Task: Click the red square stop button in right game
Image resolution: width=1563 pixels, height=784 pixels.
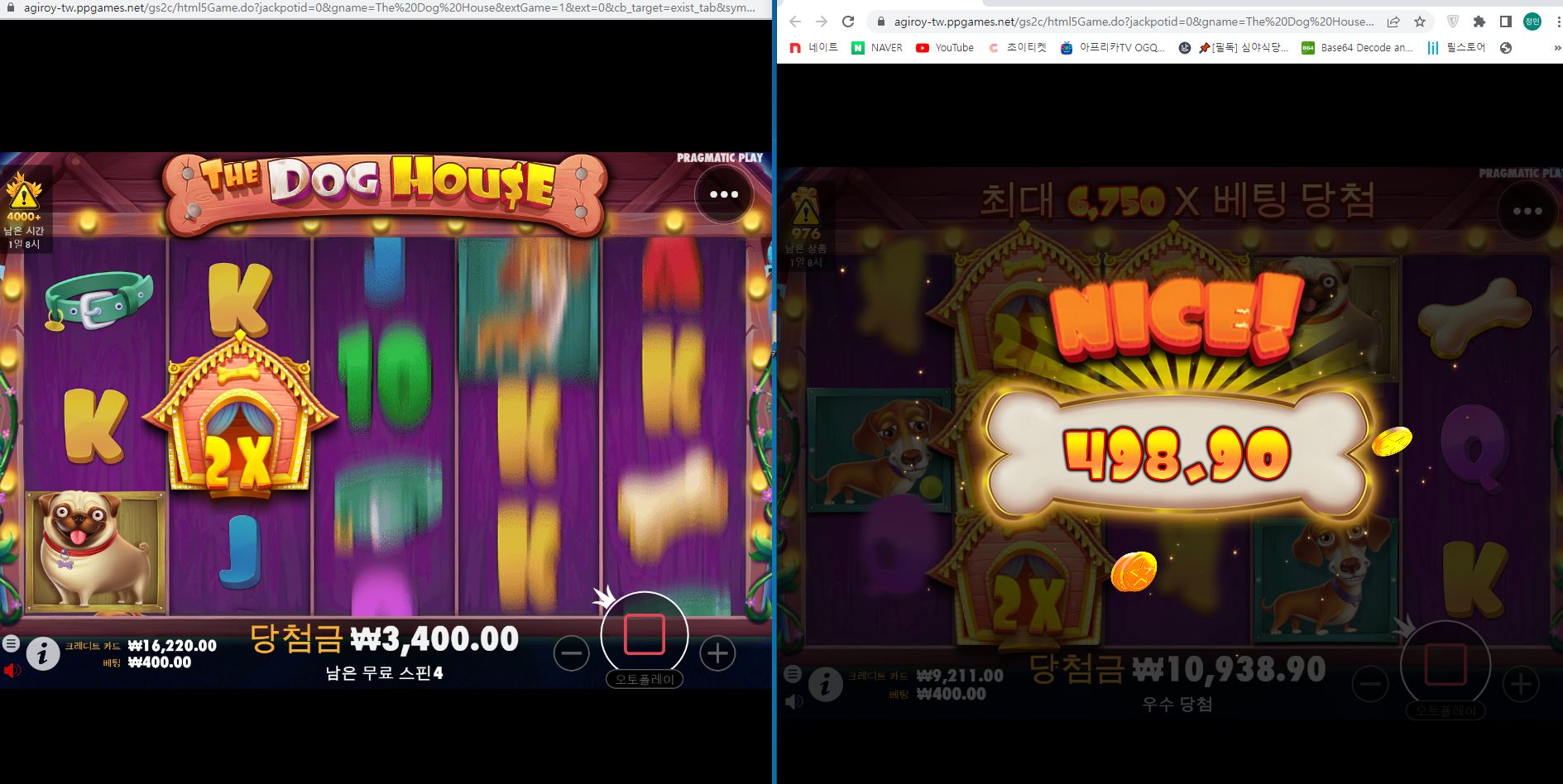Action: (1446, 664)
